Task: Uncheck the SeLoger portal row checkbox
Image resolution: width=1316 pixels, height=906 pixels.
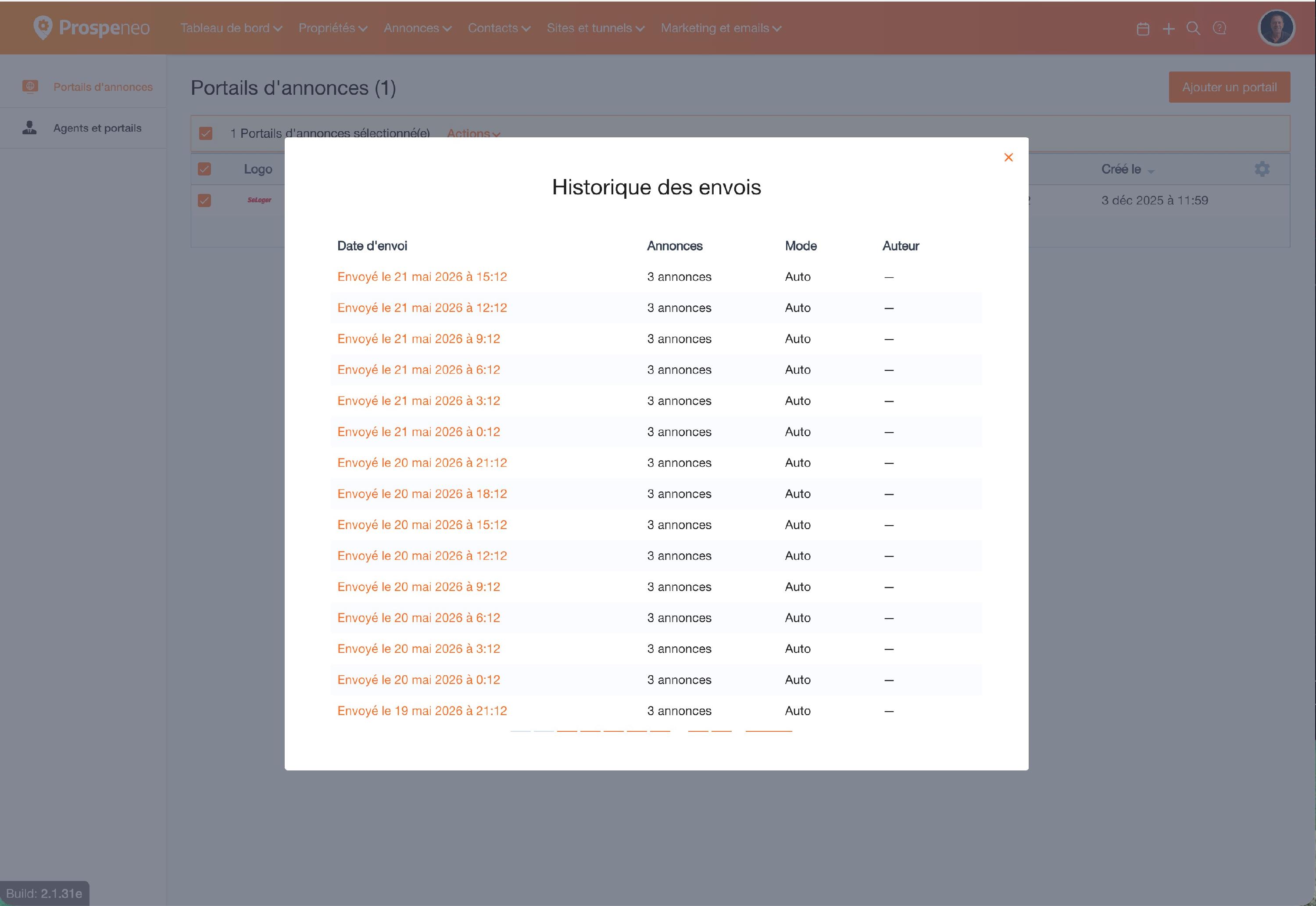Action: click(204, 201)
